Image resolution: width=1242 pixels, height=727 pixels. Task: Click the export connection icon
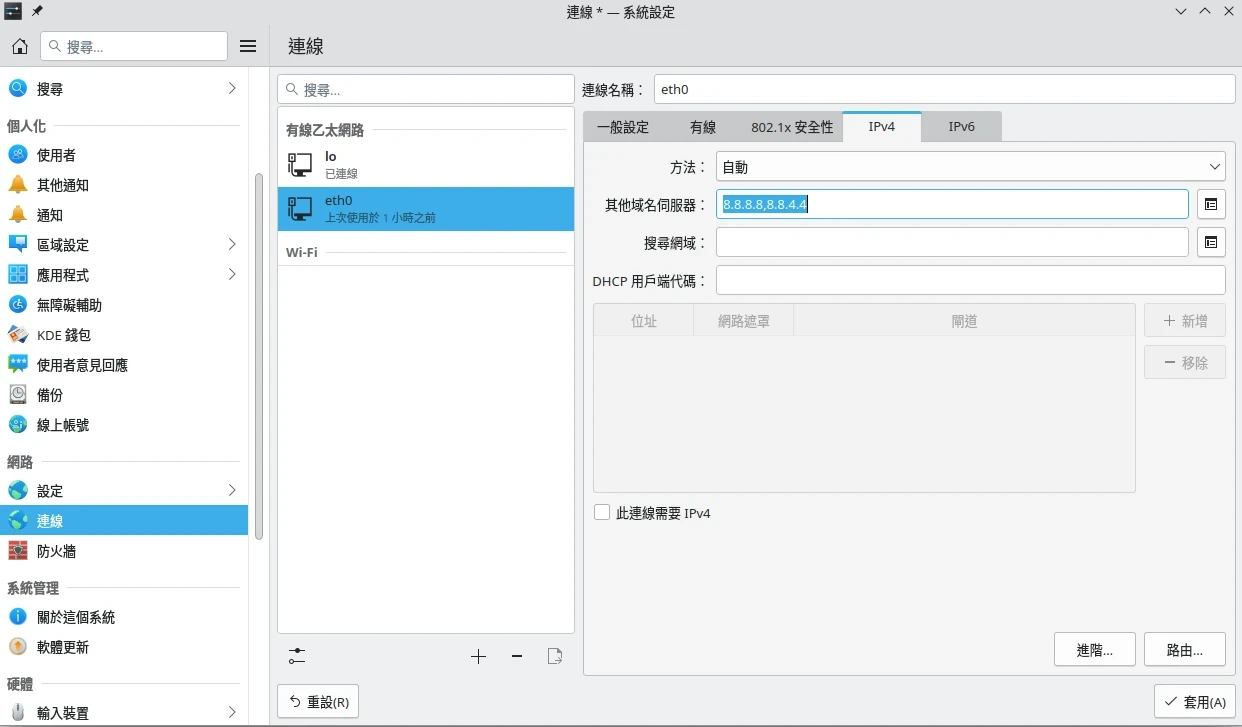pyautogui.click(x=555, y=656)
